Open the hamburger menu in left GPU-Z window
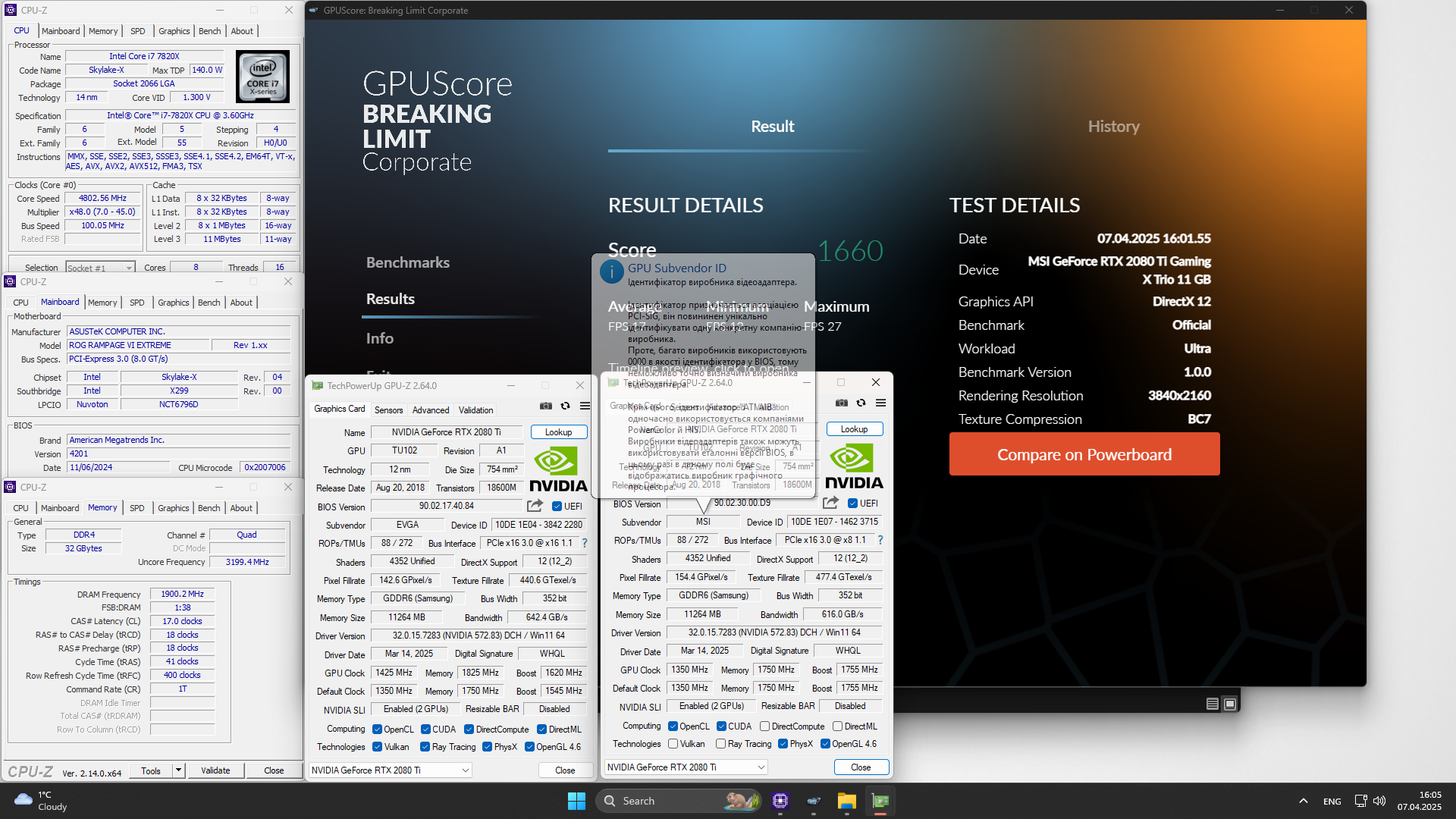 click(x=585, y=406)
